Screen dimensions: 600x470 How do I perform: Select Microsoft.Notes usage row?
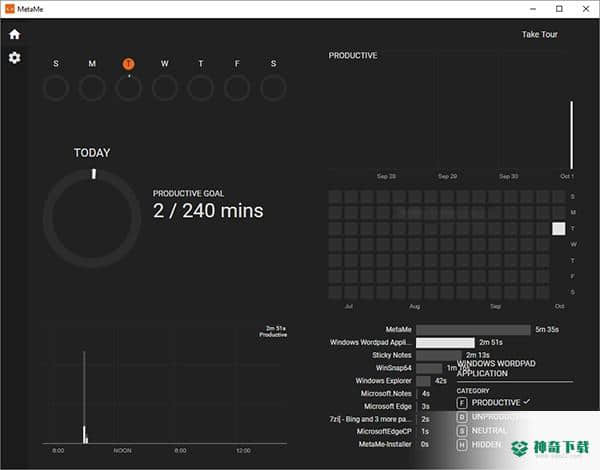395,393
